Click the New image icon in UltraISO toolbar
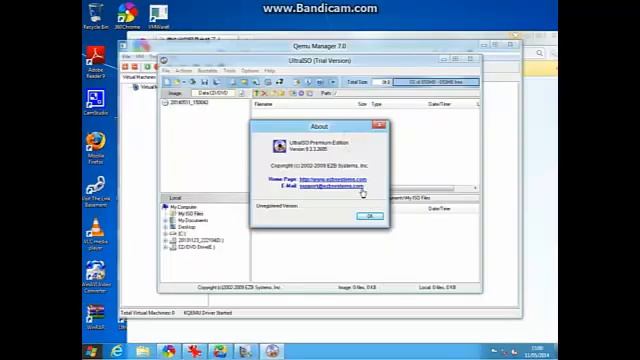The height and width of the screenshot is (360, 640). (167, 82)
